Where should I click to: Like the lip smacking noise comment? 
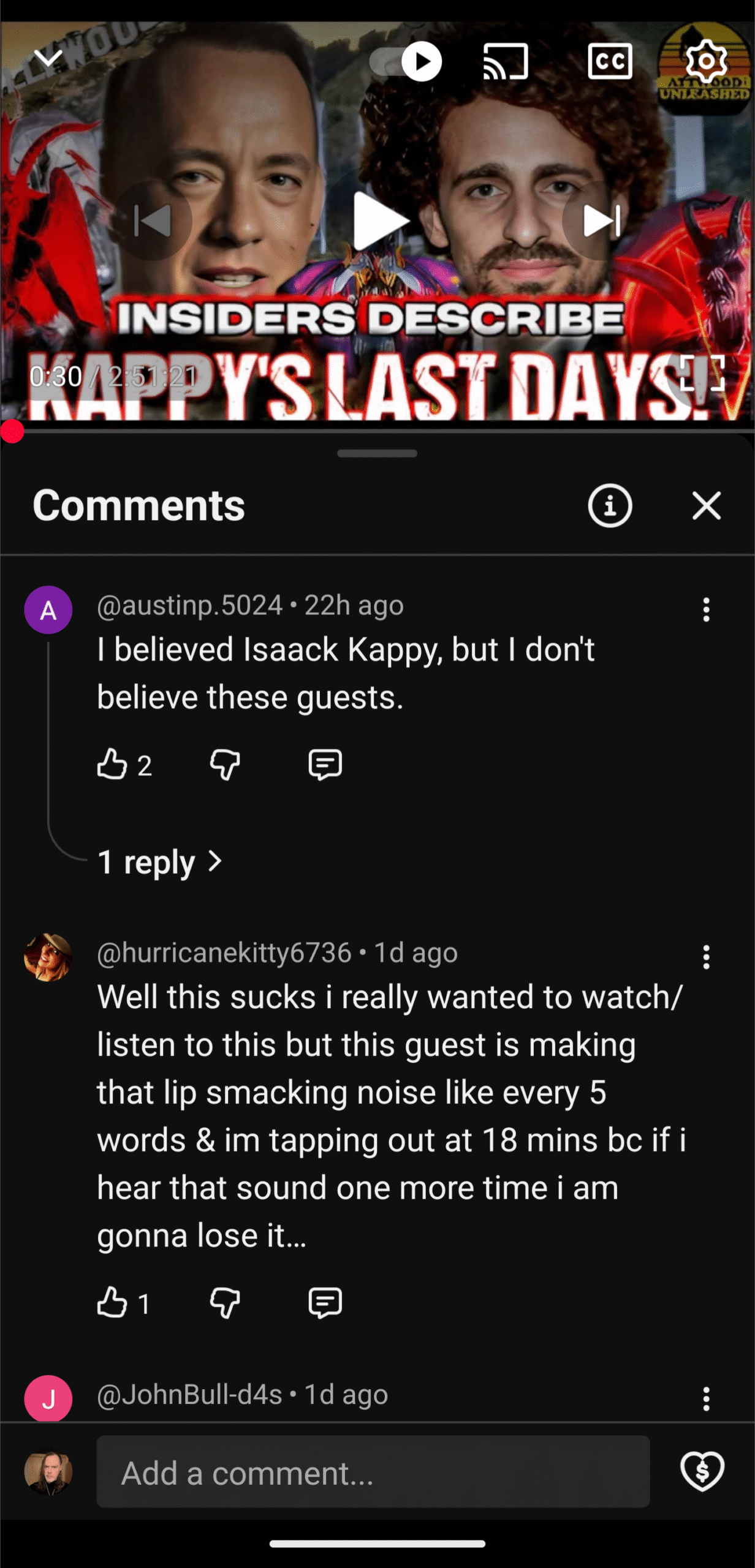(x=112, y=1302)
